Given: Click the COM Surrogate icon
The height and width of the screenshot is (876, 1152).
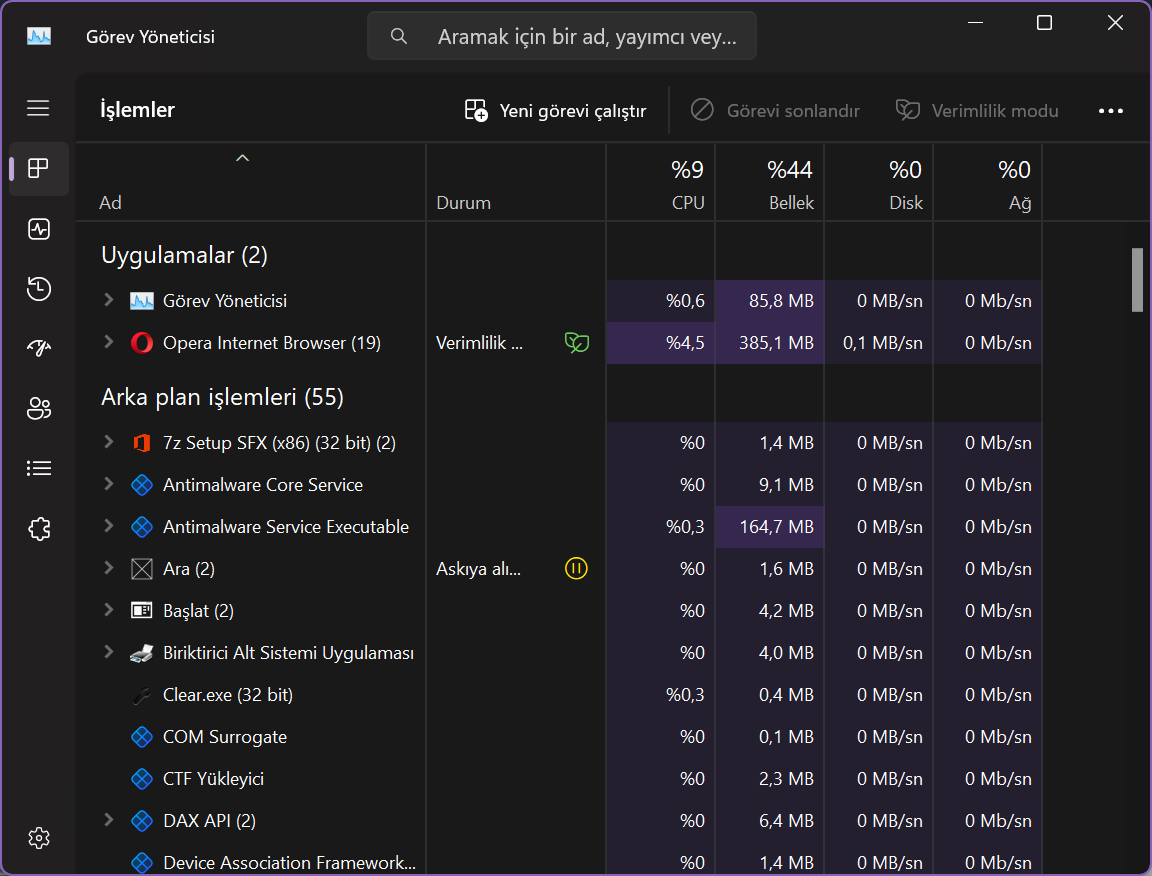Looking at the screenshot, I should pyautogui.click(x=142, y=736).
